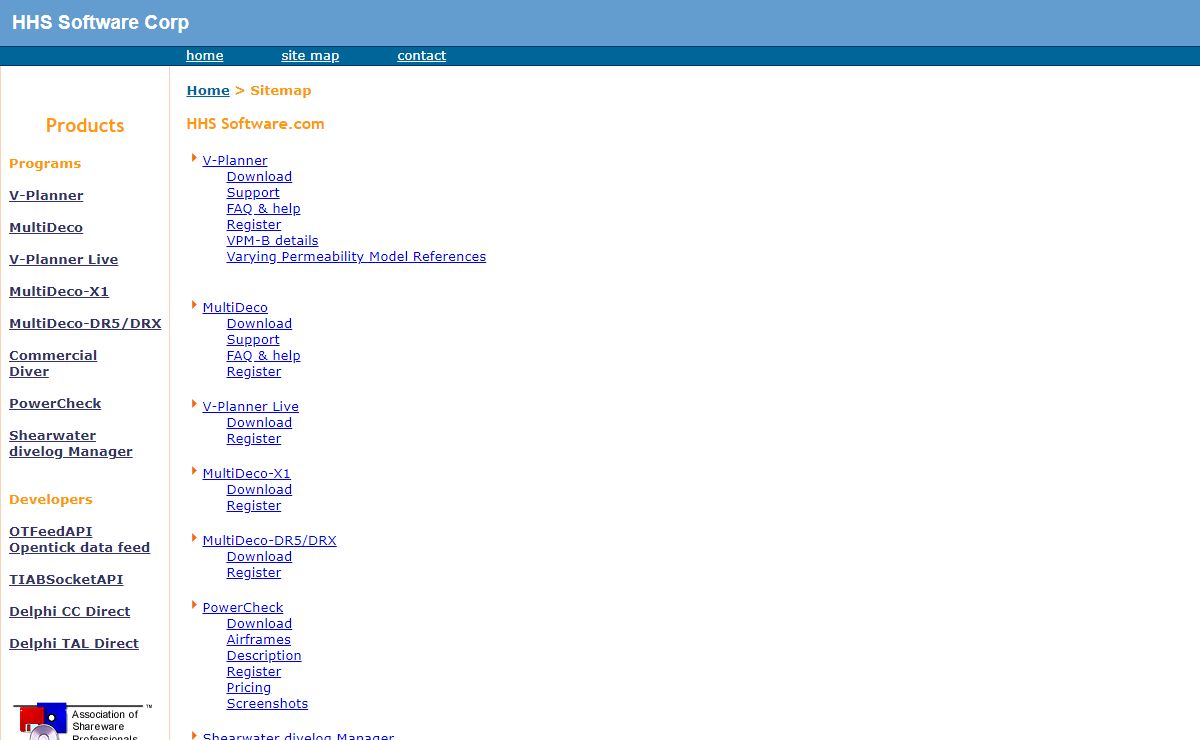Click Register under MultiDeco-X1
This screenshot has width=1200, height=740.
pos(254,505)
